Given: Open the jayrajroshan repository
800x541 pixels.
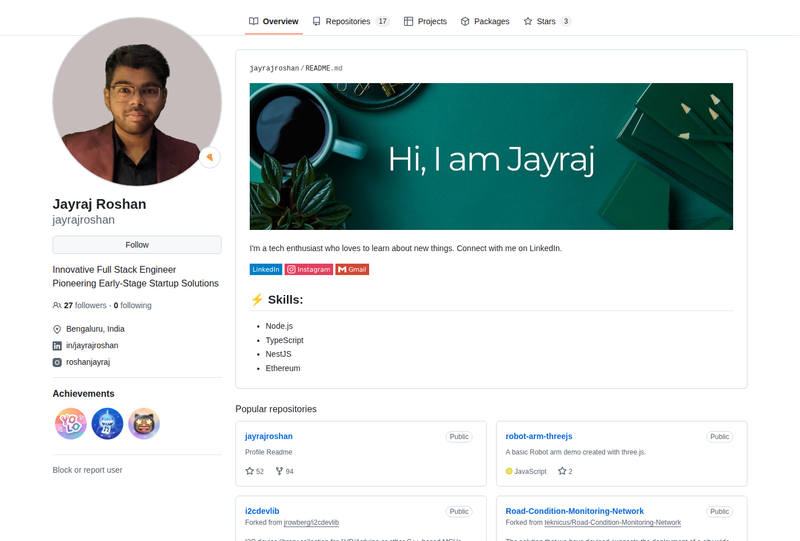Looking at the screenshot, I should 269,436.
